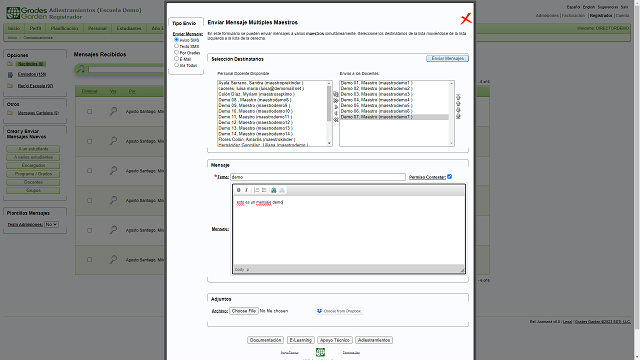640x360 pixels.
Task: Open the Texto Admisiones dropdown in the background sidebar
Action: (51, 224)
